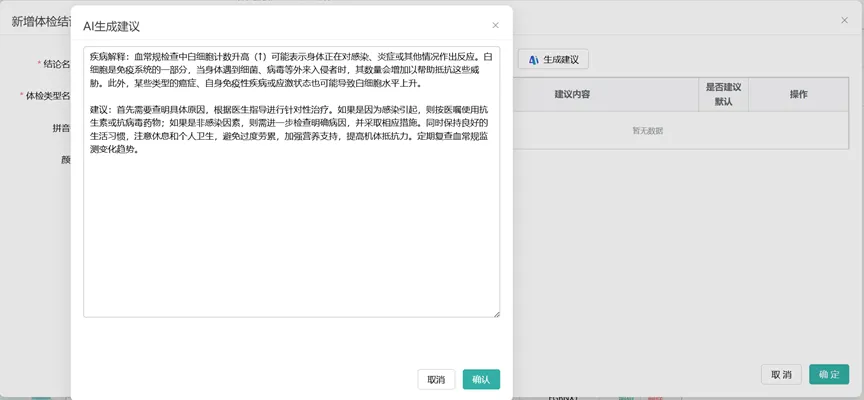This screenshot has height=400, width=864.
Task: Click the AI icon on 生成建议 button
Action: coord(534,60)
